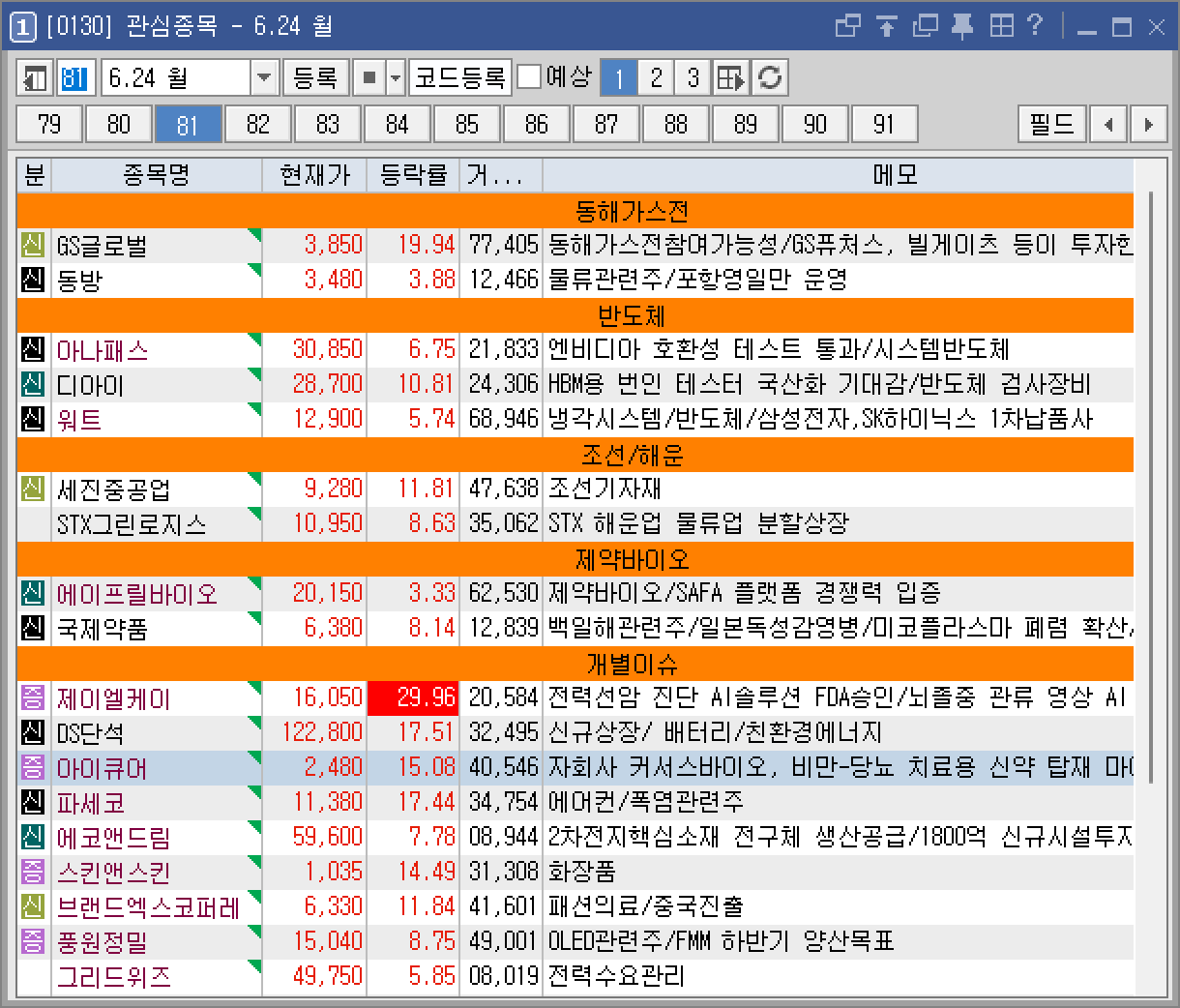Image resolution: width=1180 pixels, height=1008 pixels.
Task: Click the 코드등록 button
Action: coord(460,77)
